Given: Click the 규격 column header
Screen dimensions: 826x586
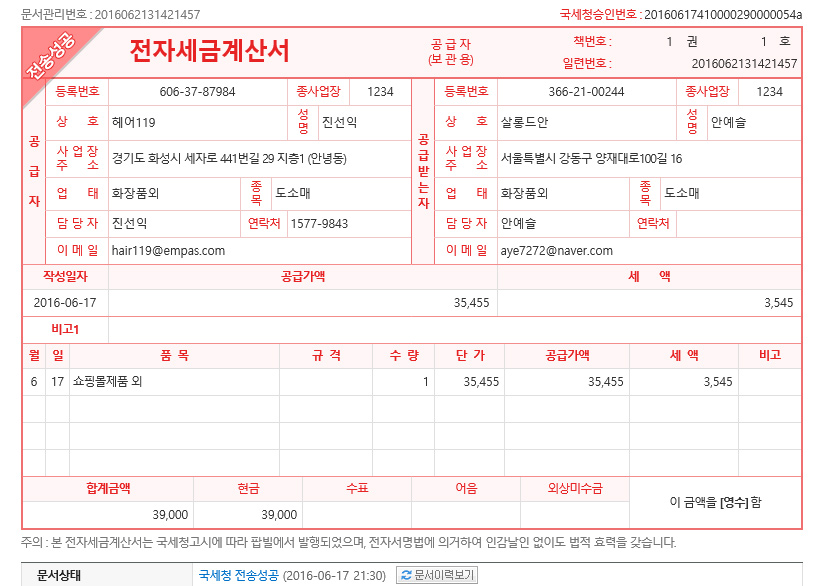Looking at the screenshot, I should click(x=326, y=356).
